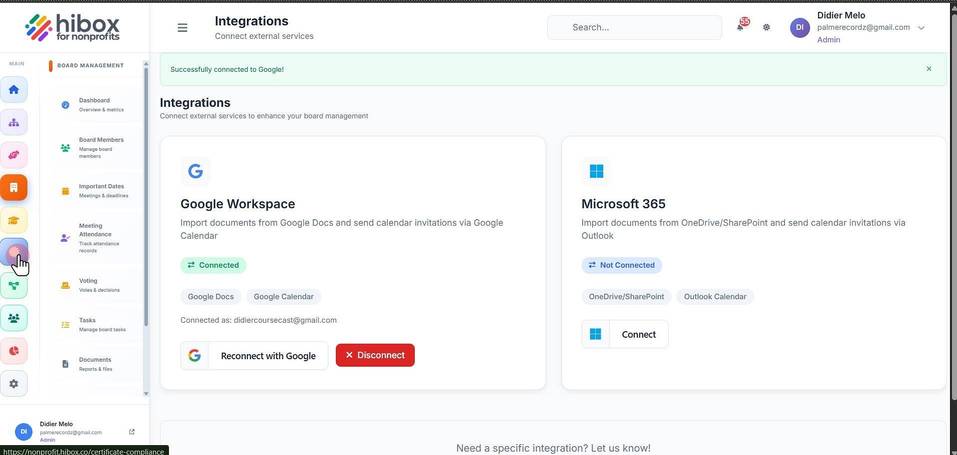
Task: Open the home icon in the main sidebar
Action: coord(14,90)
